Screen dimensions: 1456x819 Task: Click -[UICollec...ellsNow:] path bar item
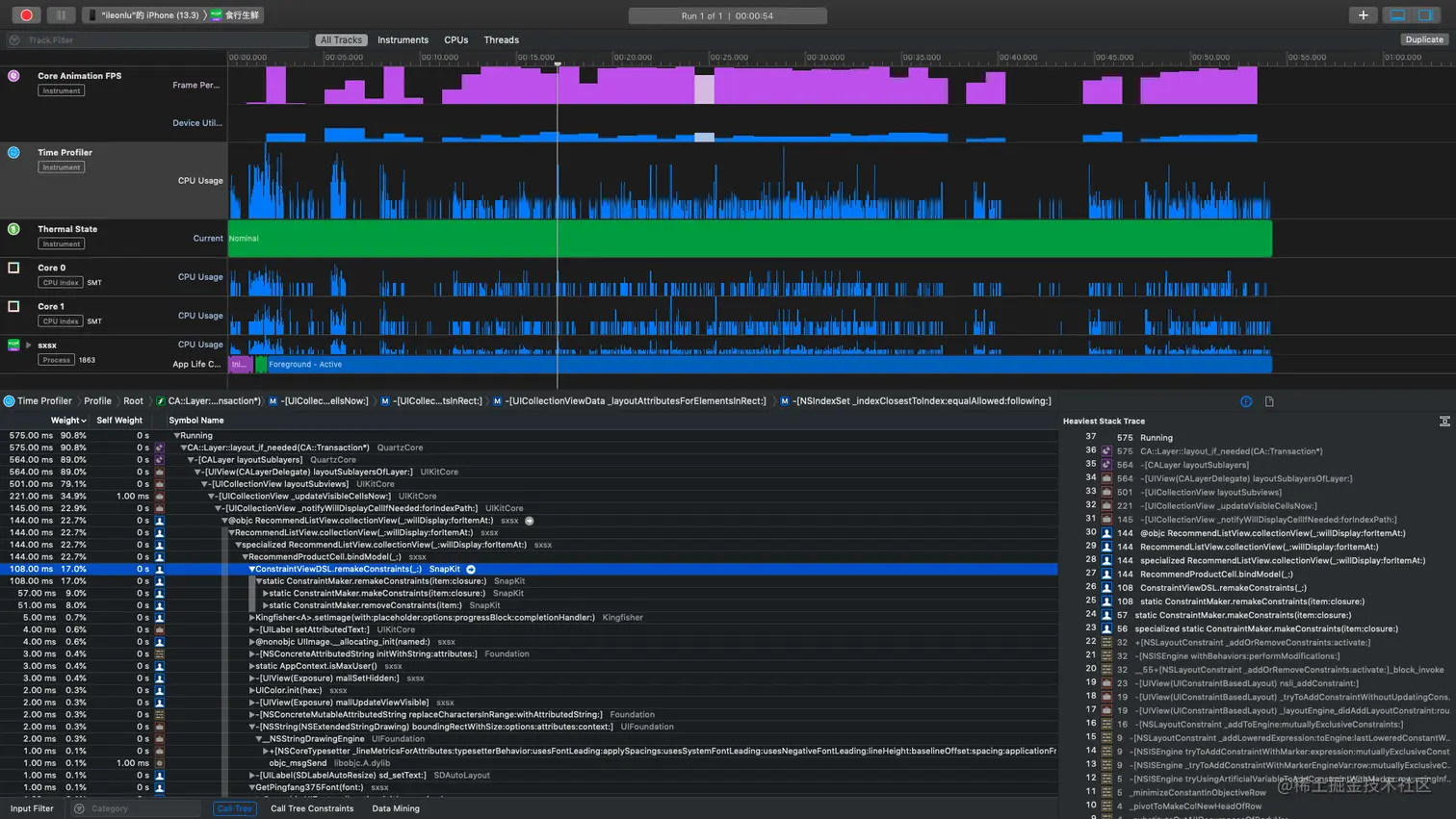325,400
